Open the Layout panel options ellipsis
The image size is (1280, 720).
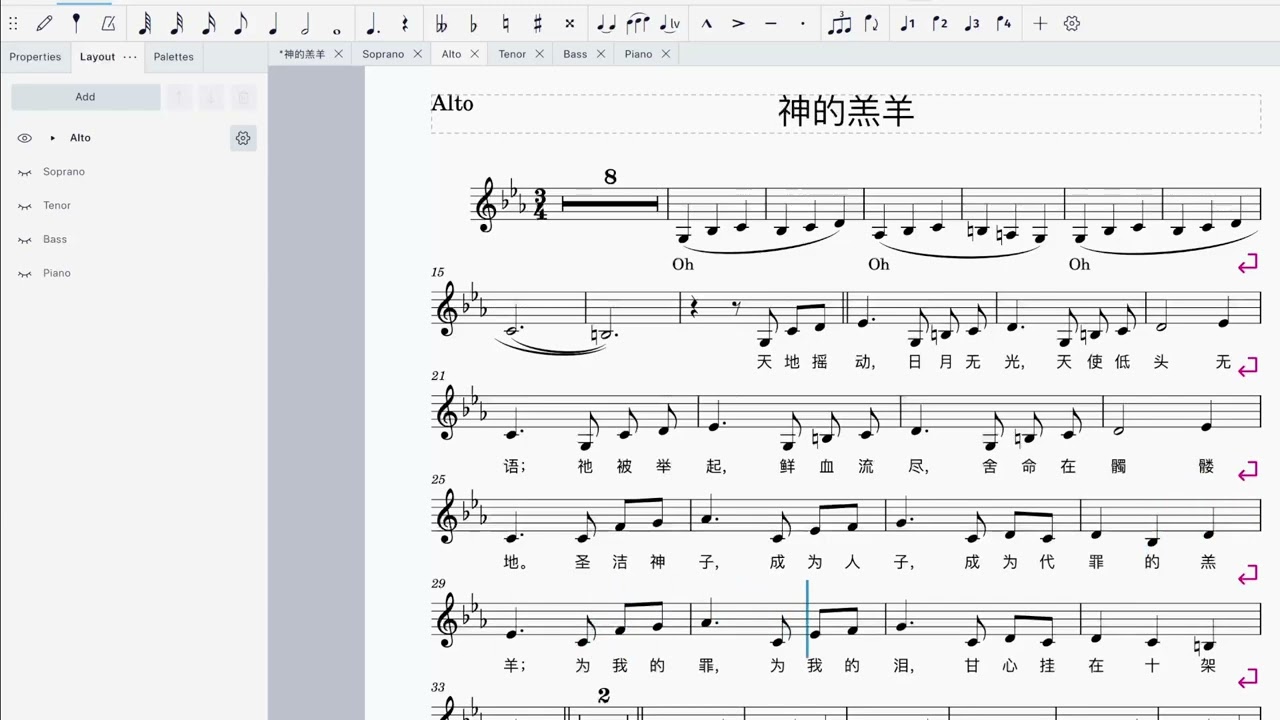point(130,57)
